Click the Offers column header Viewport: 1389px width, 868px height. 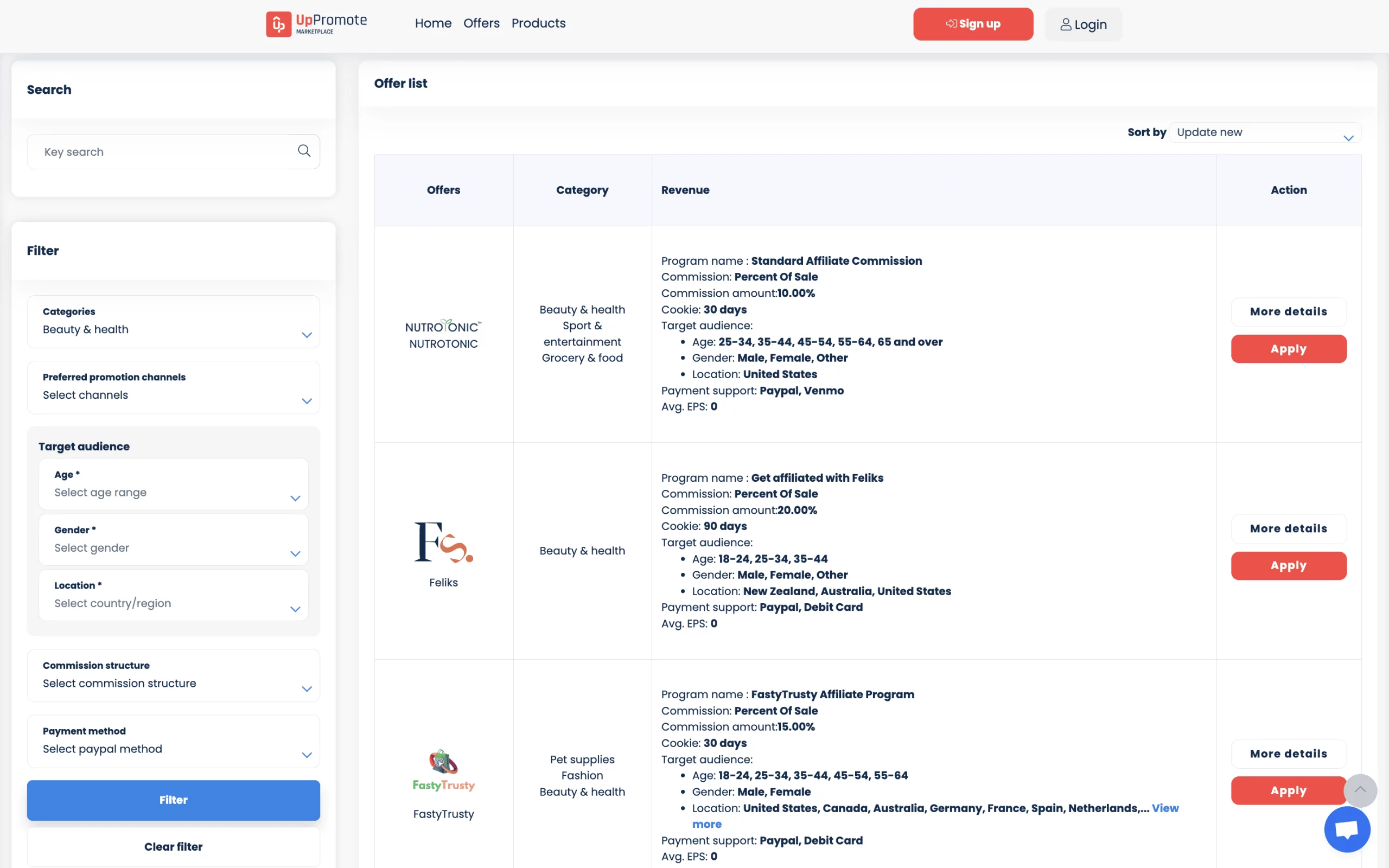pos(443,190)
